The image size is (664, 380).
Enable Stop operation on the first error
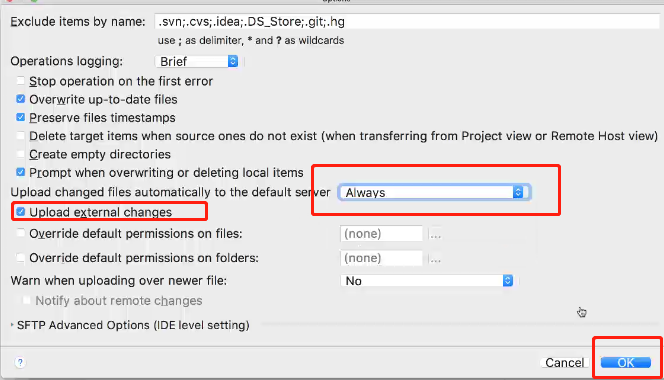click(20, 80)
